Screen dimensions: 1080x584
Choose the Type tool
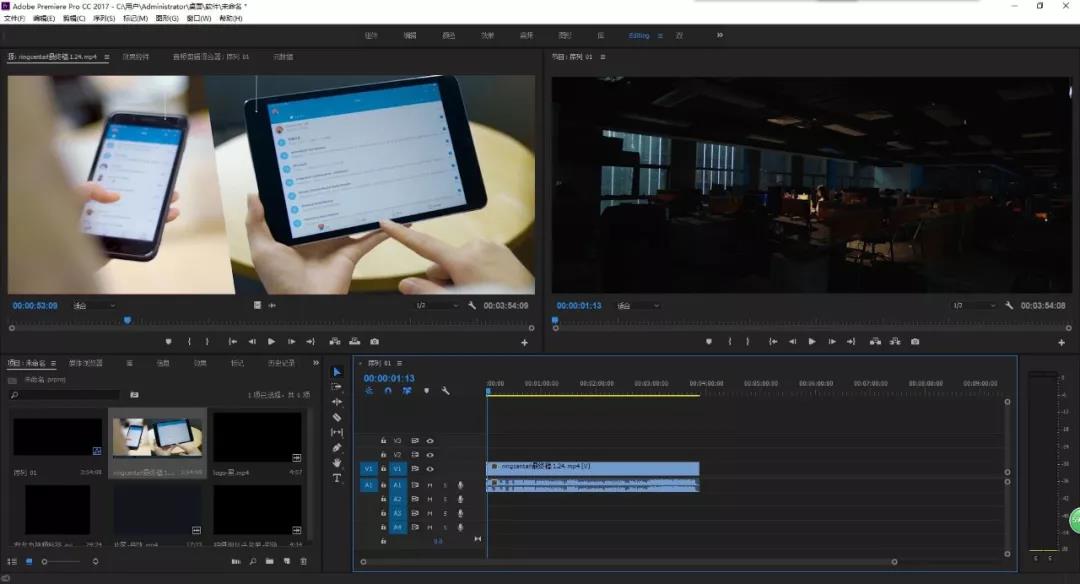[337, 478]
